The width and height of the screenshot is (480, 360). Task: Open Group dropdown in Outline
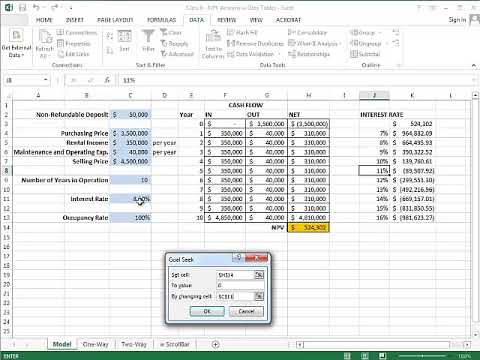[365, 33]
